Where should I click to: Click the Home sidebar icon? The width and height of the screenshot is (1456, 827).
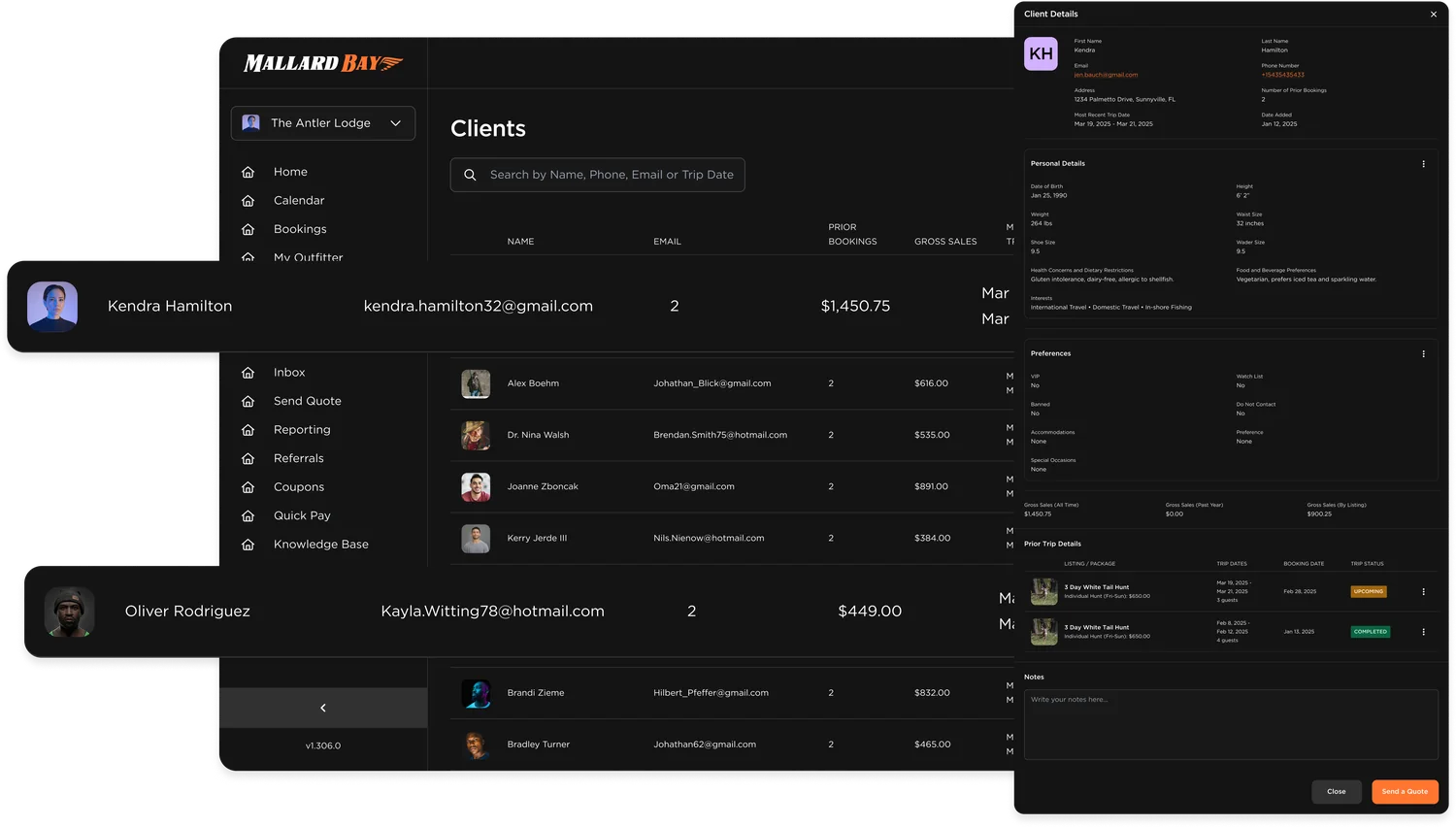(248, 172)
